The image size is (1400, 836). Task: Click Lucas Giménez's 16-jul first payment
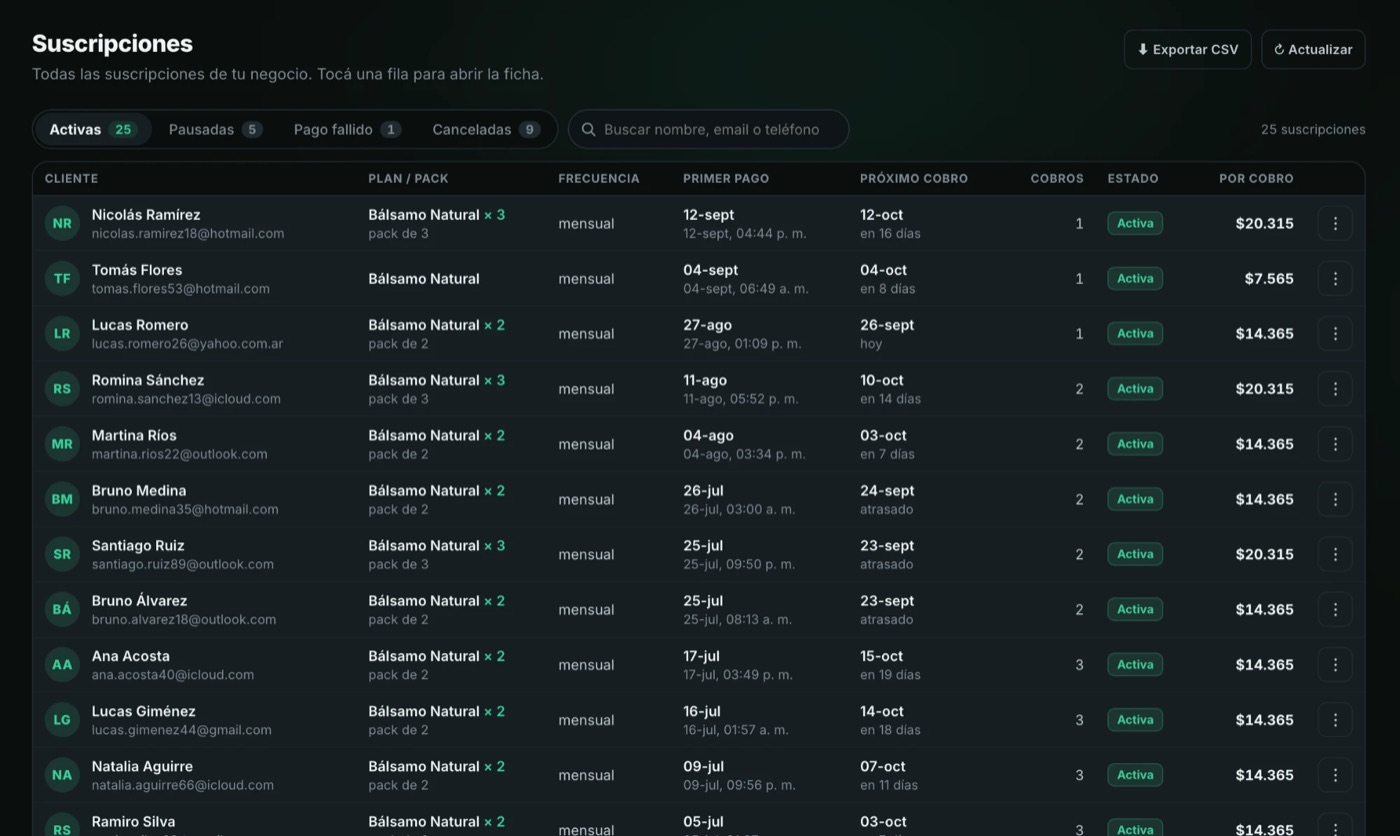click(x=702, y=711)
